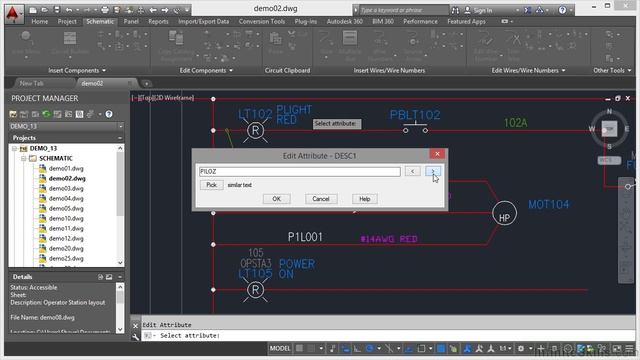Click the plus annotation monitor icon in status bar
The height and width of the screenshot is (360, 640).
[541, 349]
